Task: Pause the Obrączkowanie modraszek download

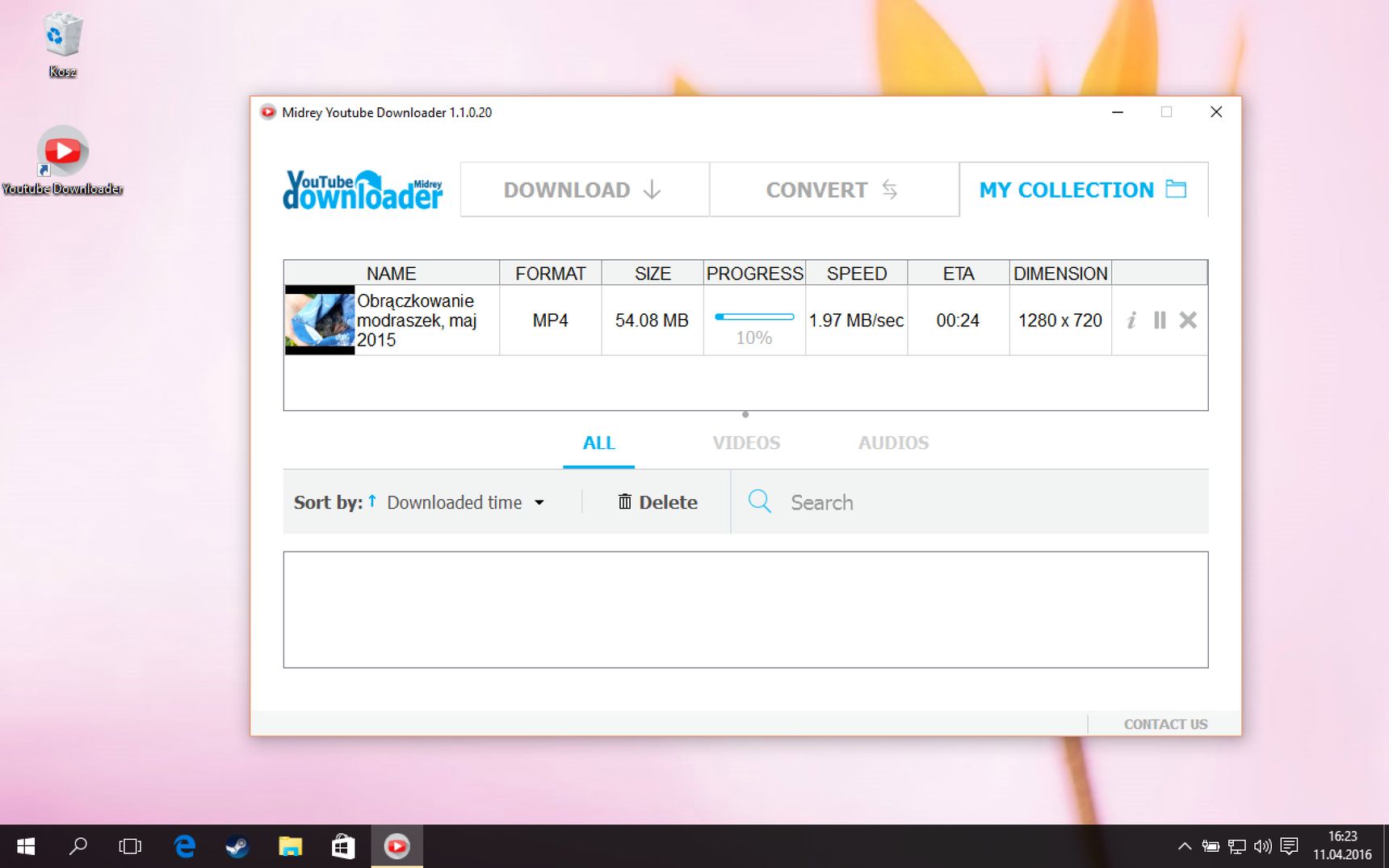Action: [1160, 321]
